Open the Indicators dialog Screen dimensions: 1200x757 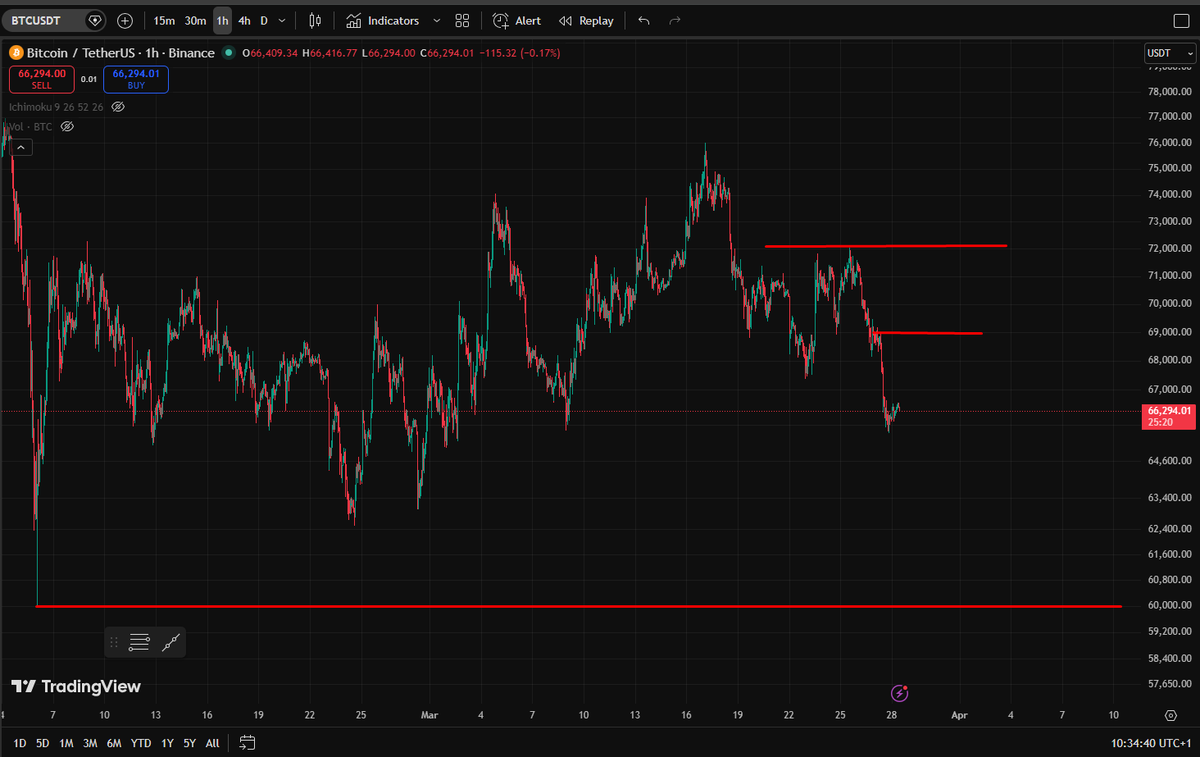[383, 20]
